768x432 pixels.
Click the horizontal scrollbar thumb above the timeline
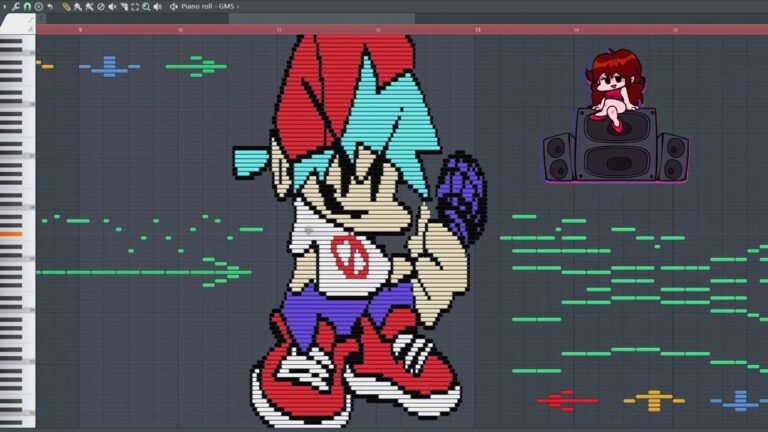pos(322,19)
